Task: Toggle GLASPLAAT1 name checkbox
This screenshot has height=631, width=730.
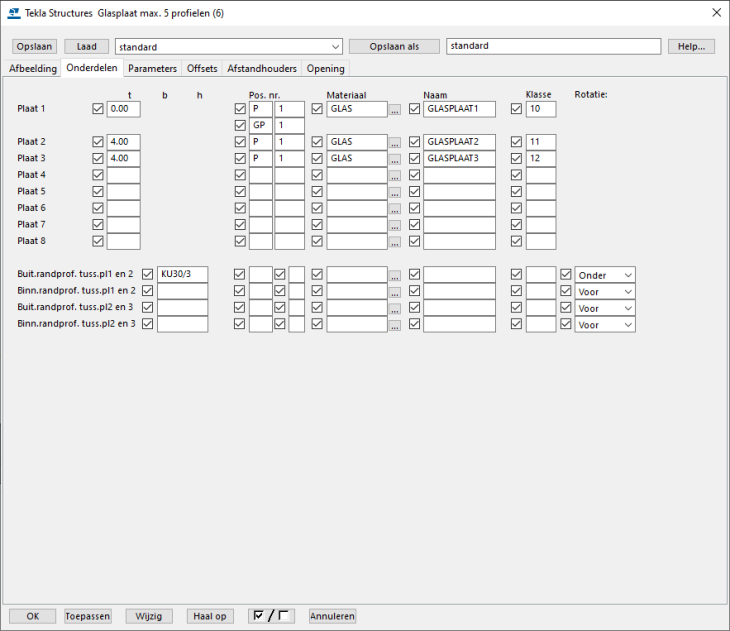Action: 414,109
